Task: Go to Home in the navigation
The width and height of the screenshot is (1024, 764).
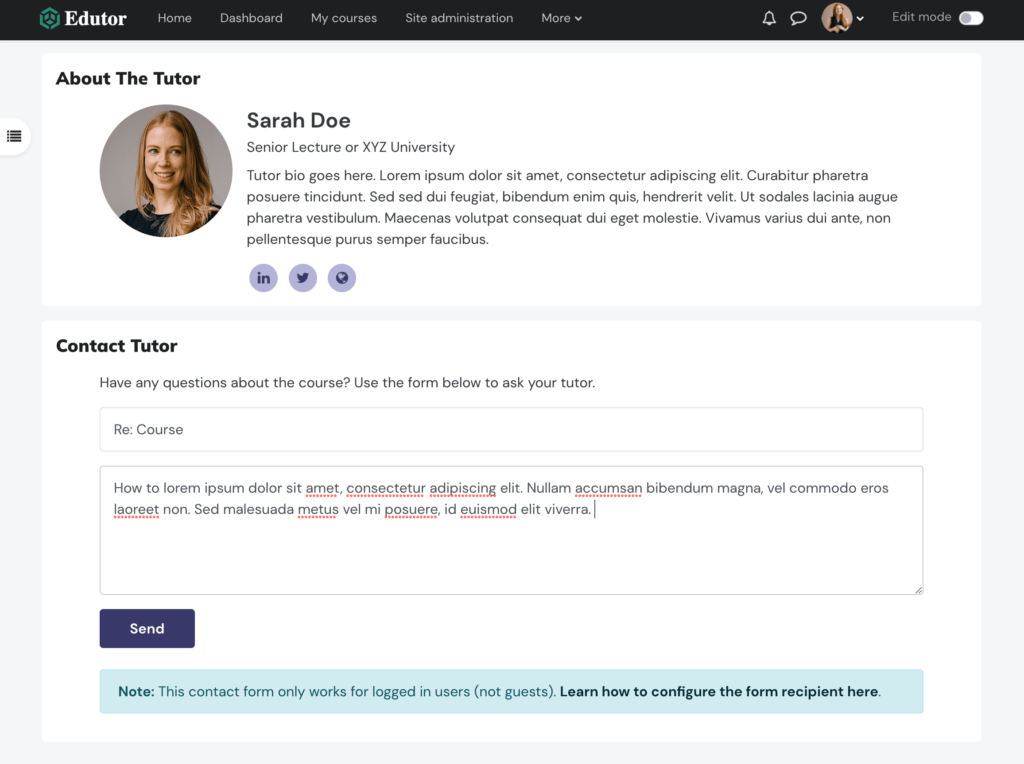Action: (174, 18)
